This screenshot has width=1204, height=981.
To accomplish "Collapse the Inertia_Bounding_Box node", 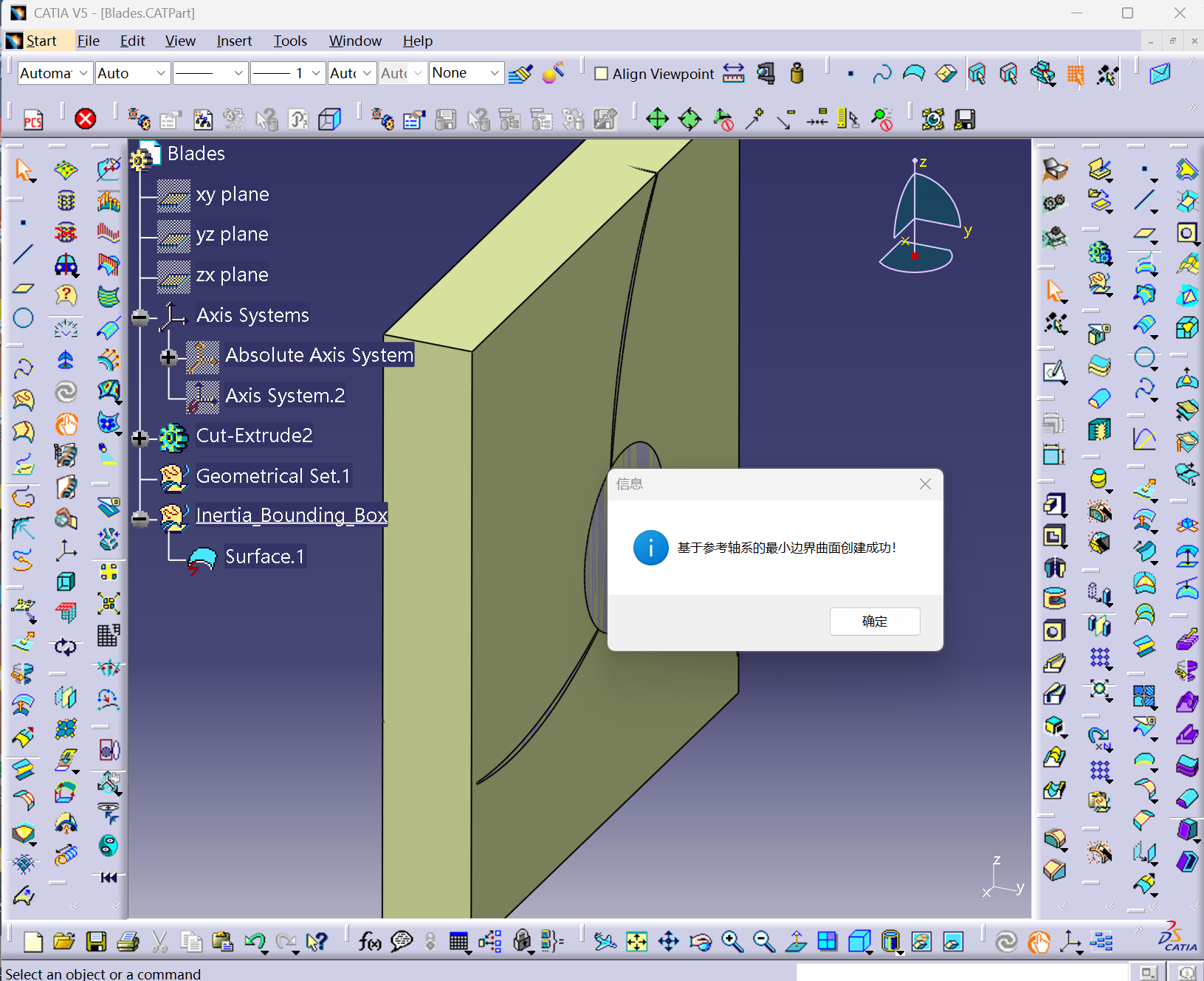I will (140, 519).
